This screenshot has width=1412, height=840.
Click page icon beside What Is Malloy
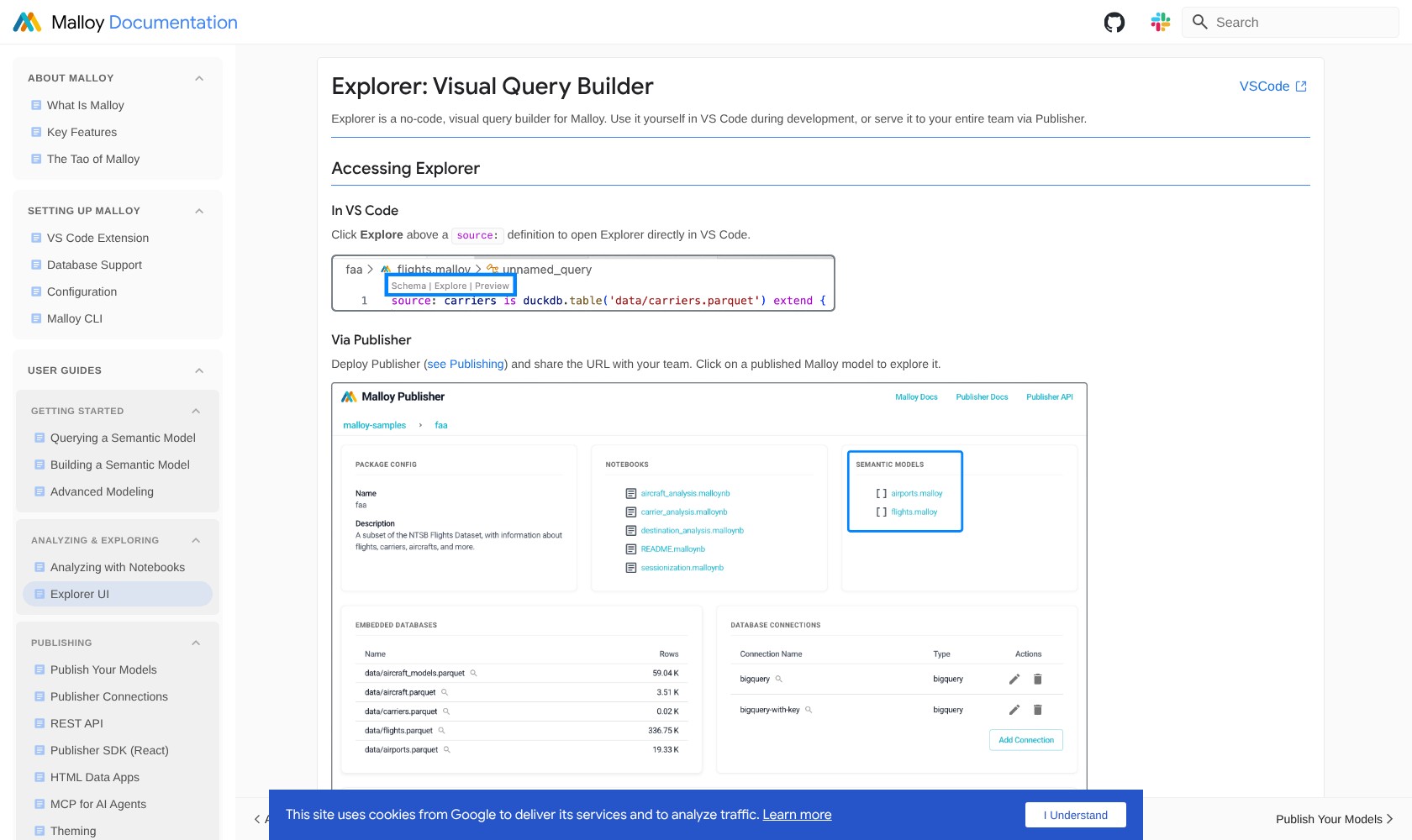(36, 105)
